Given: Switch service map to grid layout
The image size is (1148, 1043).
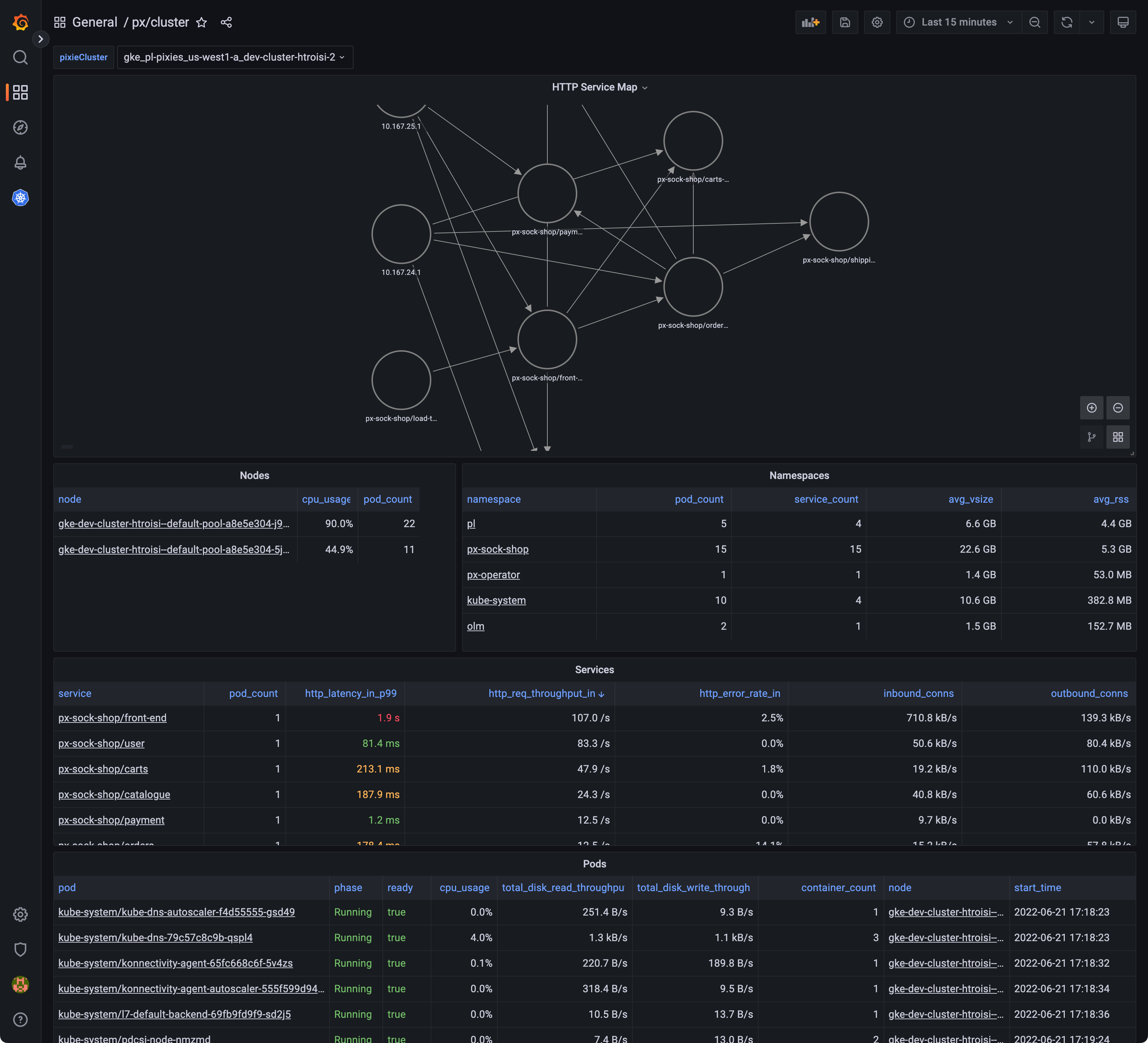Looking at the screenshot, I should pyautogui.click(x=1117, y=437).
